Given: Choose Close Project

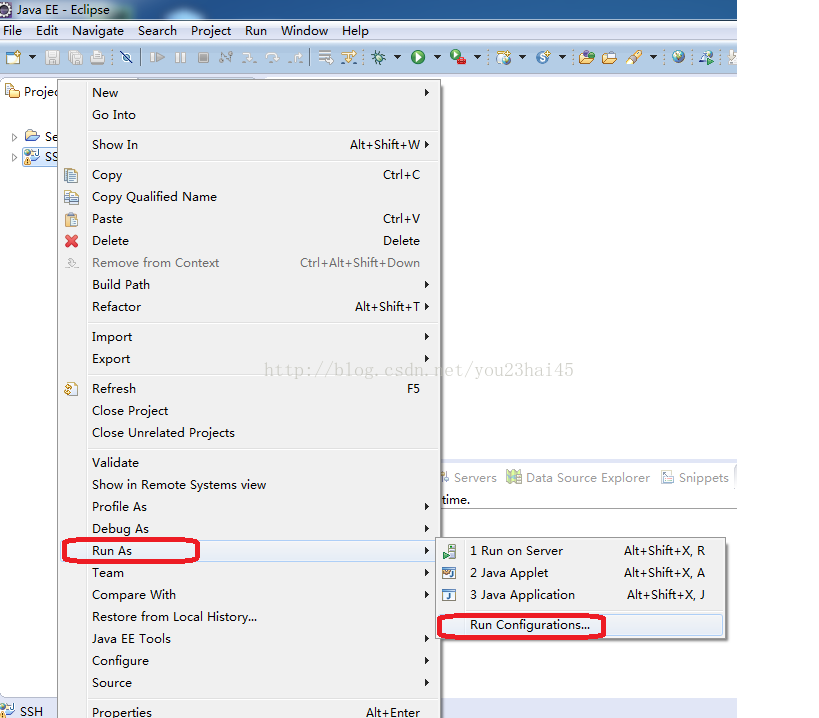Looking at the screenshot, I should pos(261,411).
